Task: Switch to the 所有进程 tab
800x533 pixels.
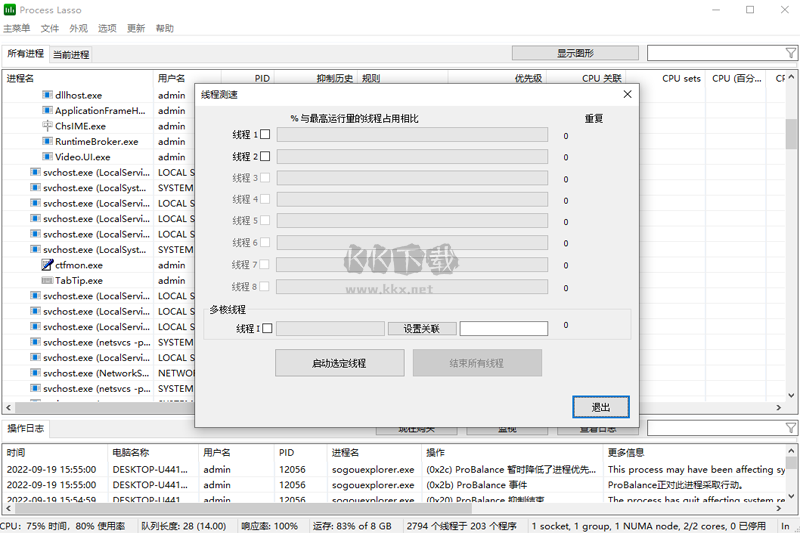Action: [x=25, y=54]
